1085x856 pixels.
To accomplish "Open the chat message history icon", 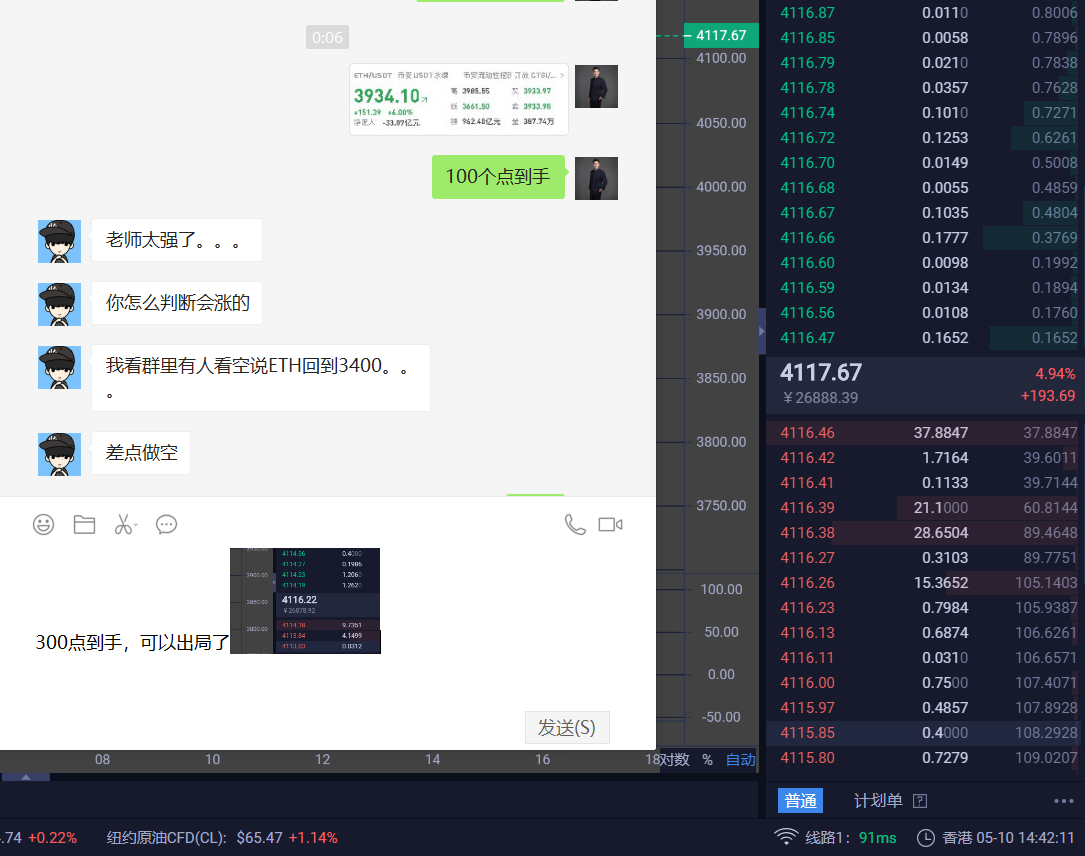I will click(x=166, y=524).
